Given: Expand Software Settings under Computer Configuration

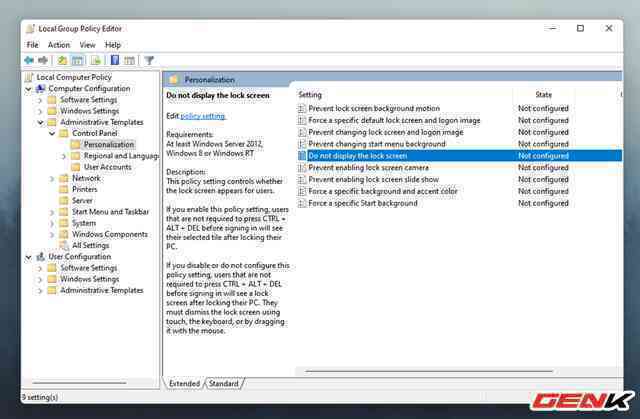Looking at the screenshot, I should click(x=40, y=100).
